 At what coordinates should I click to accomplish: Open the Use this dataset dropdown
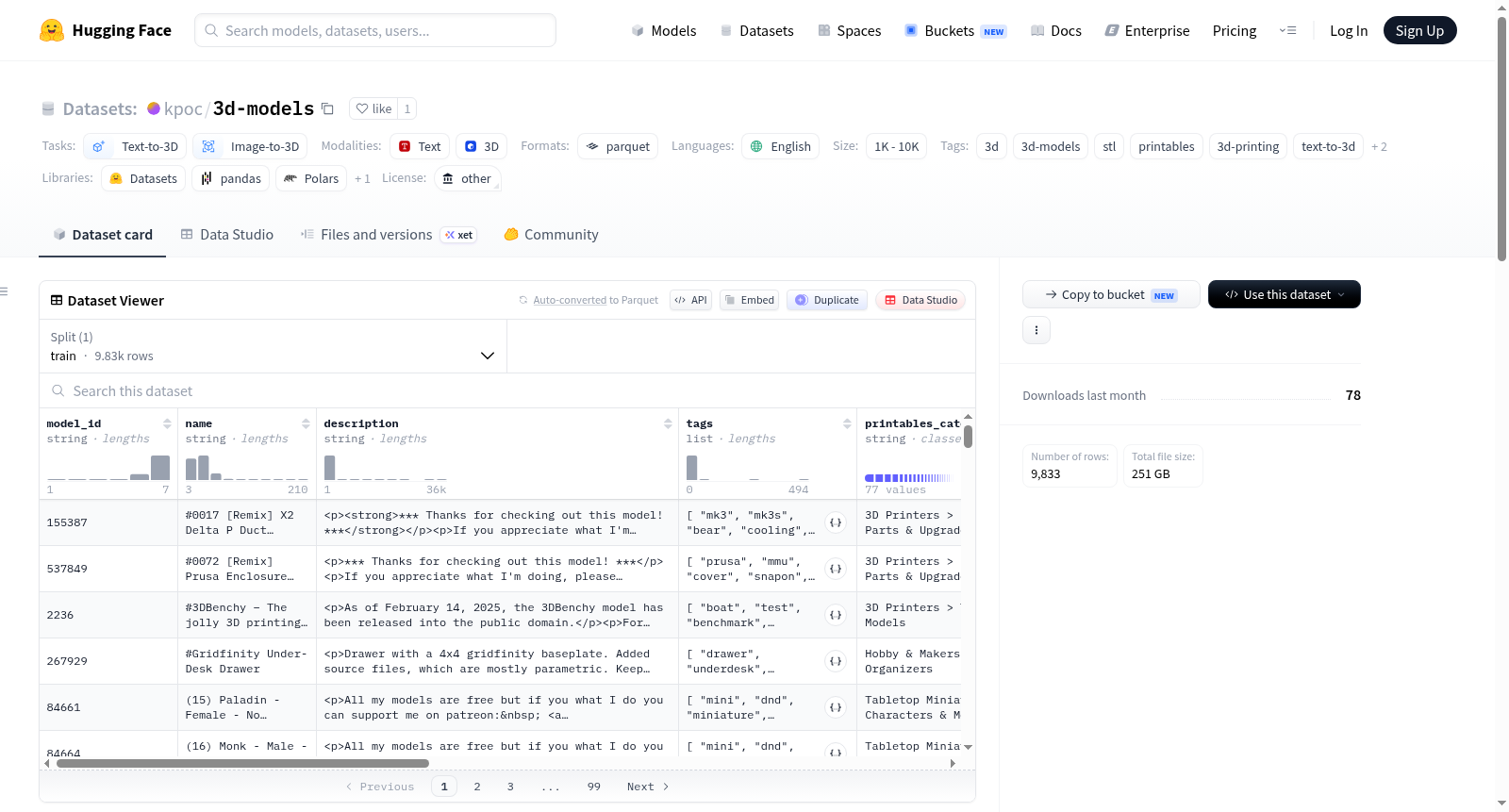click(x=1285, y=294)
